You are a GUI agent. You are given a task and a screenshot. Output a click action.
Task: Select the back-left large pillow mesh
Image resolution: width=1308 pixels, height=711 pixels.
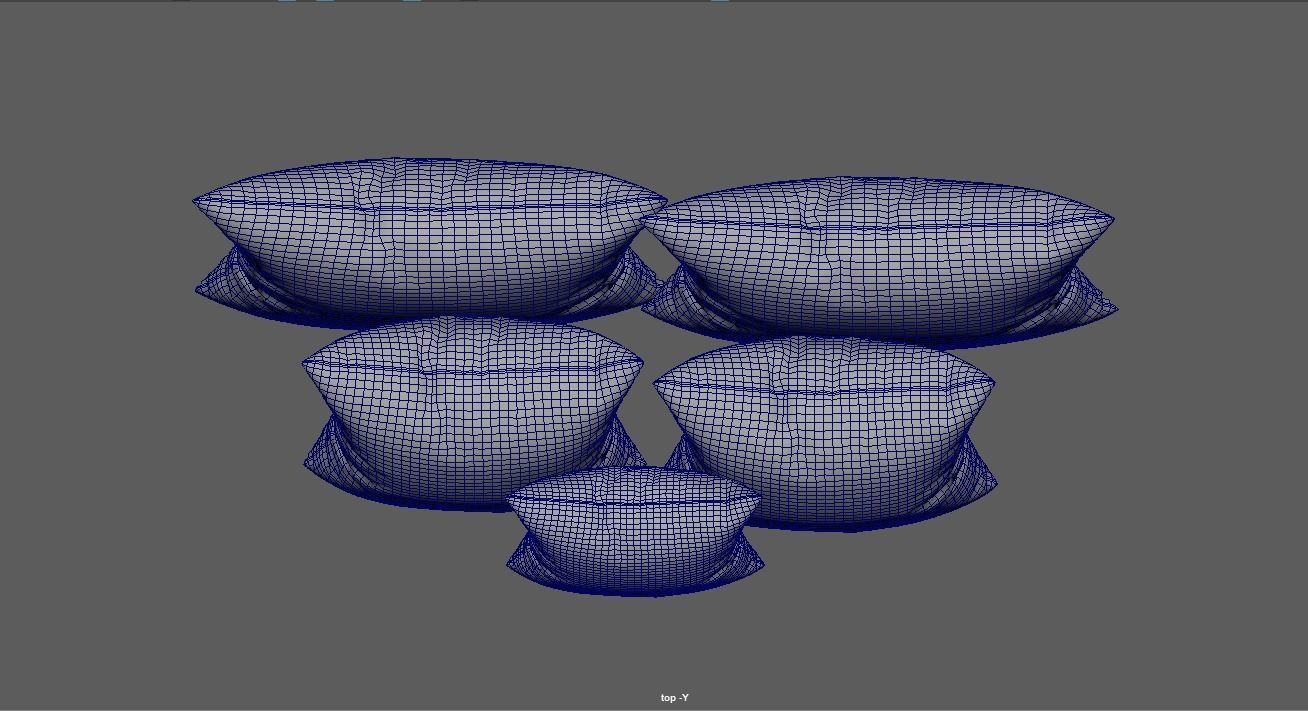tap(430, 242)
